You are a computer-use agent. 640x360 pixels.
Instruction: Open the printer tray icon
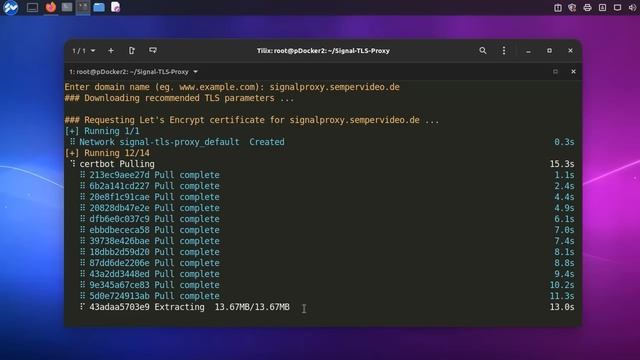(x=587, y=7)
